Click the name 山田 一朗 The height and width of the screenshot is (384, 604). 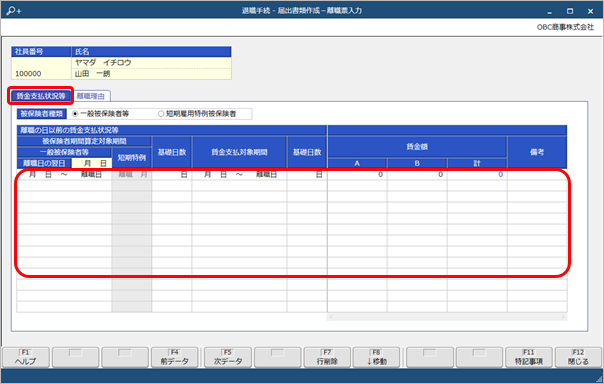(92, 74)
